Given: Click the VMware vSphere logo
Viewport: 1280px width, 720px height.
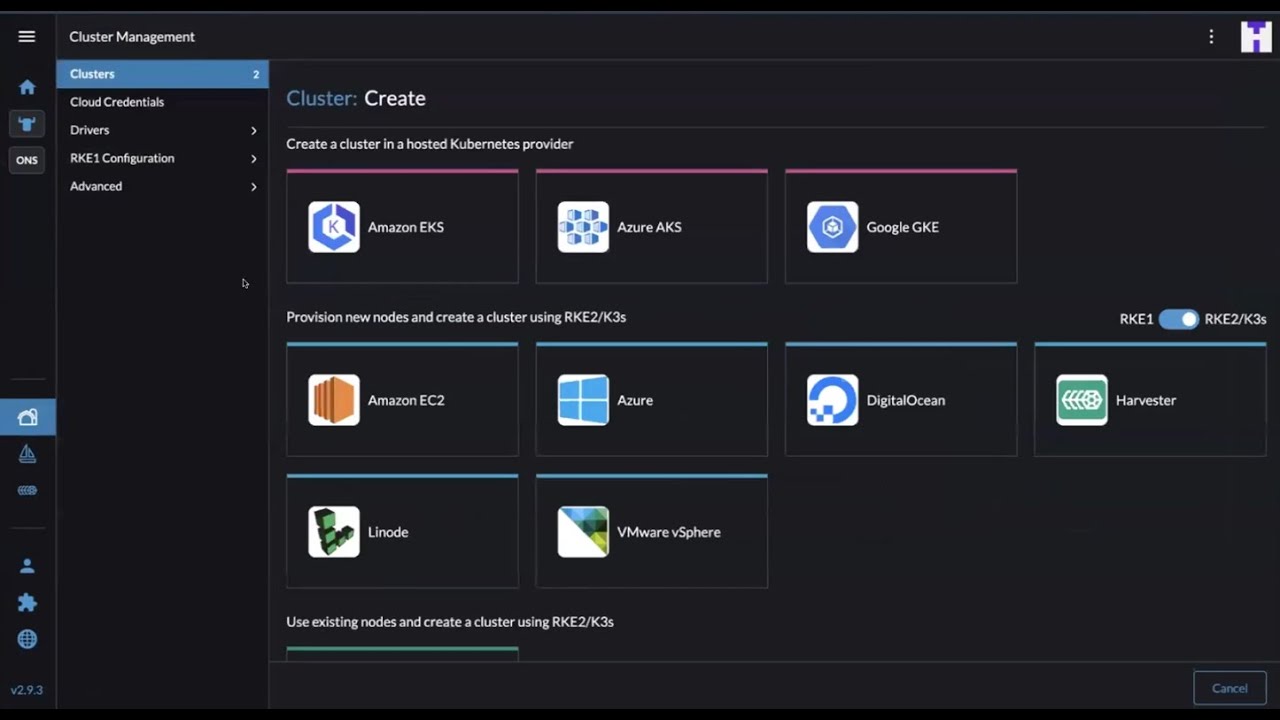Looking at the screenshot, I should click(x=583, y=532).
